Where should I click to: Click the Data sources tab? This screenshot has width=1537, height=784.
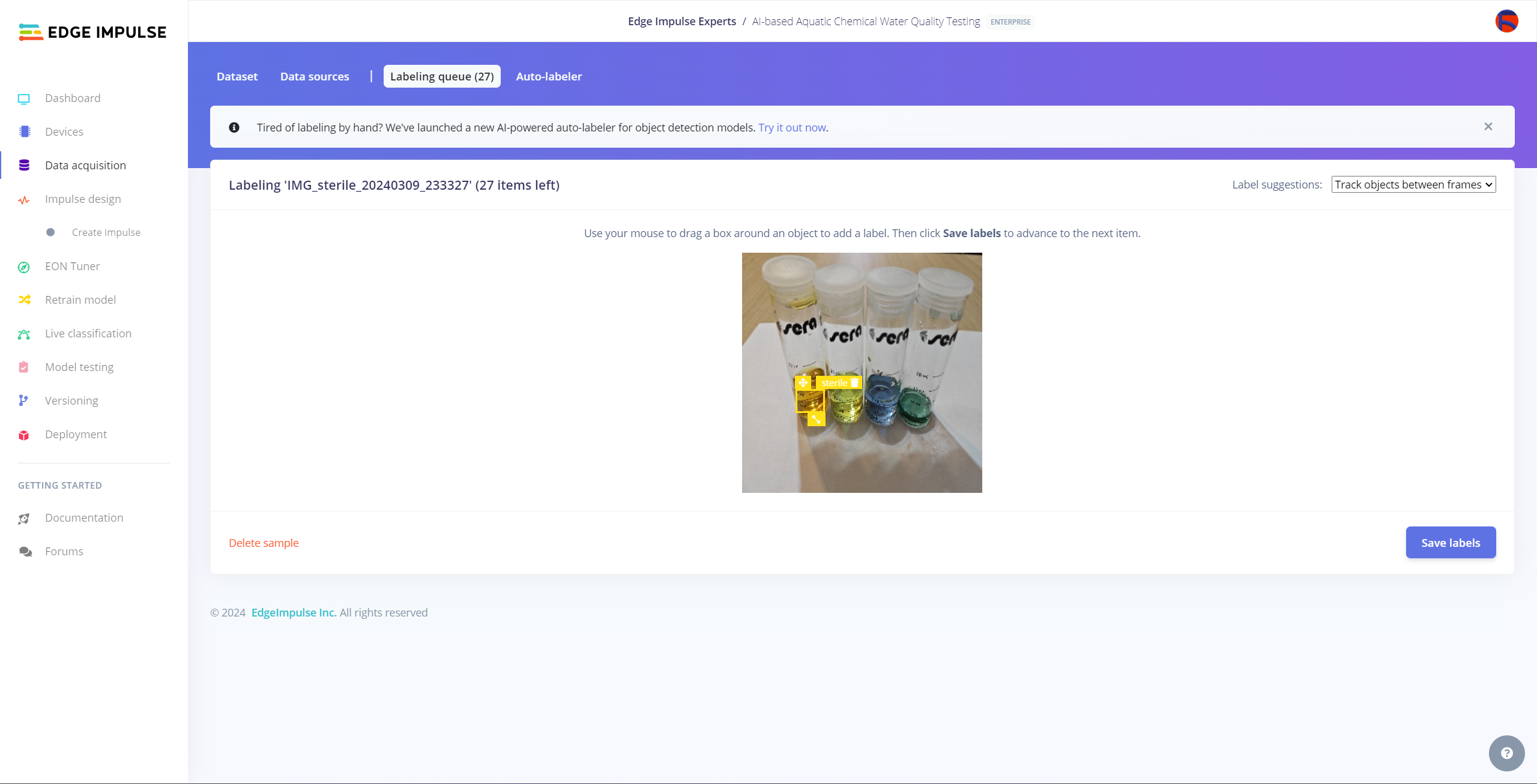[314, 76]
